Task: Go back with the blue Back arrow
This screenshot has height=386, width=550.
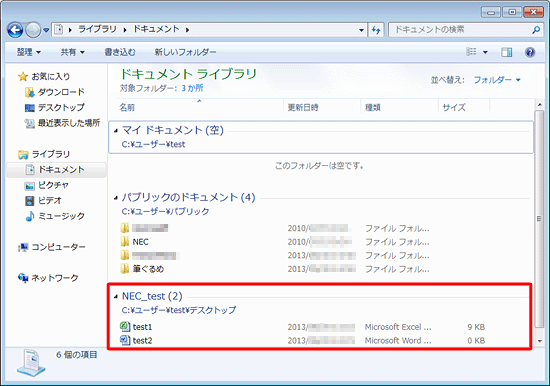Action: 15,30
